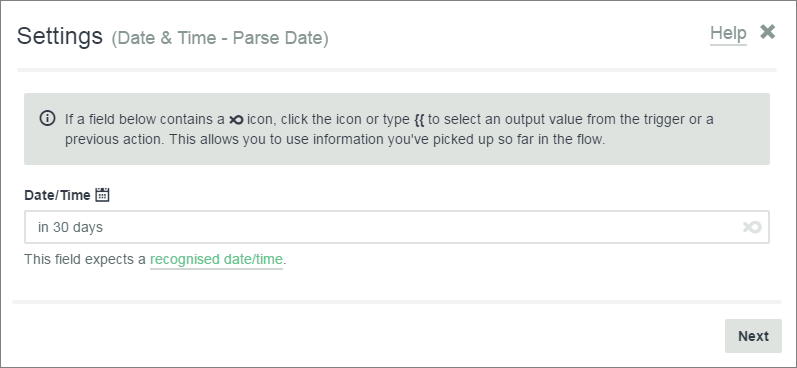Image resolution: width=797 pixels, height=368 pixels.
Task: Click the '(Date & Time - Parse Date)' subtitle
Action: tap(220, 38)
